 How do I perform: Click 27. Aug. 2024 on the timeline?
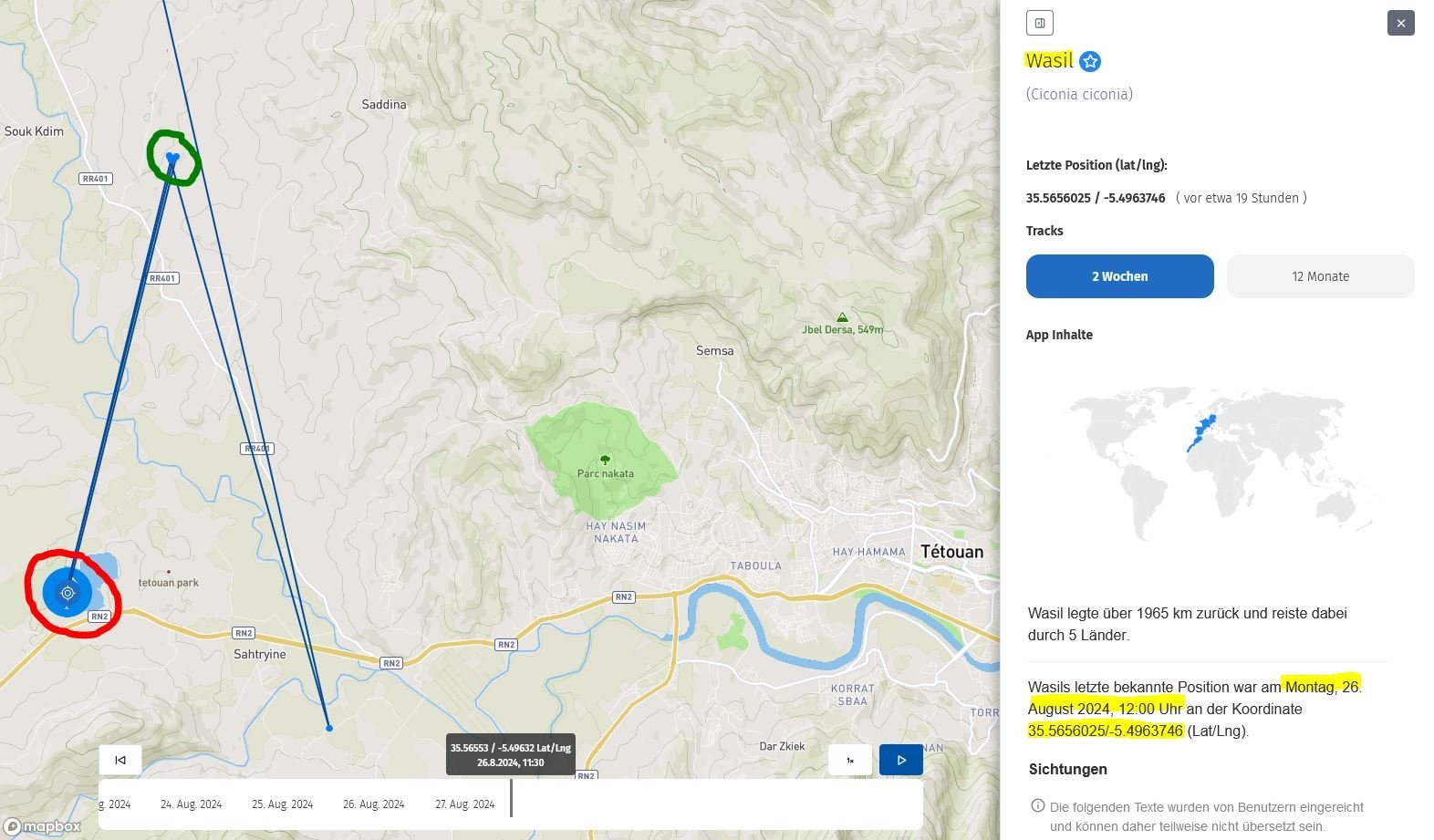[464, 804]
